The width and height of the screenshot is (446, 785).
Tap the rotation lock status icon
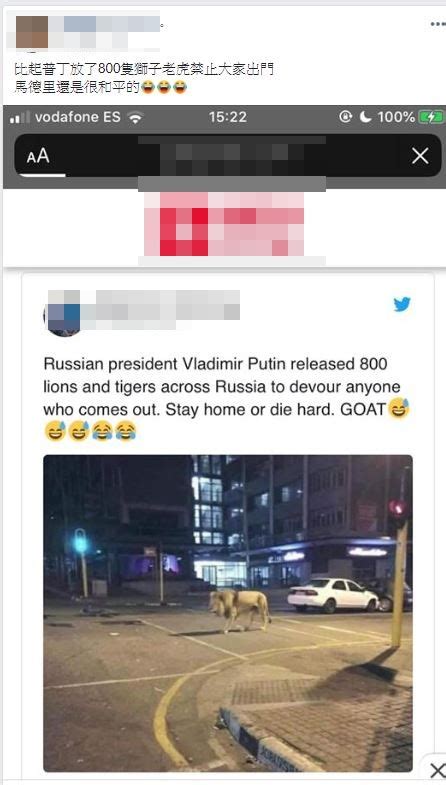345,117
